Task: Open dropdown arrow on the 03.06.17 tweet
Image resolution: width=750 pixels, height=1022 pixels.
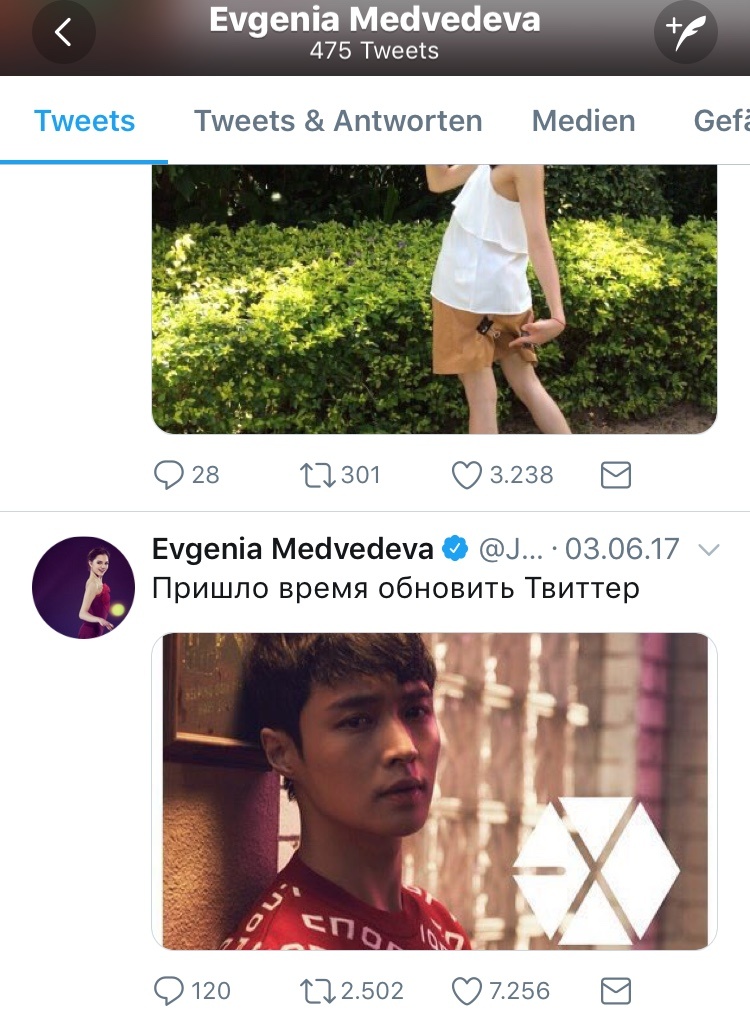Action: pyautogui.click(x=708, y=549)
